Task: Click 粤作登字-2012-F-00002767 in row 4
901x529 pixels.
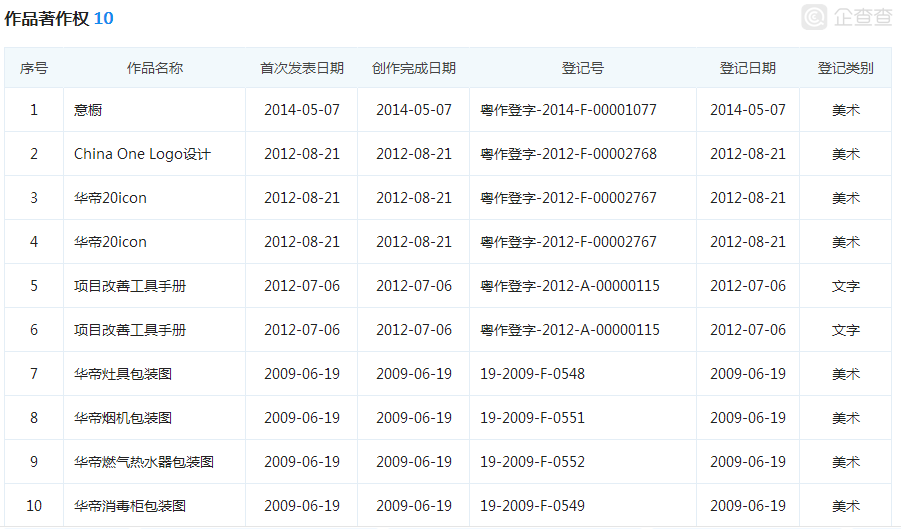Action: (568, 242)
